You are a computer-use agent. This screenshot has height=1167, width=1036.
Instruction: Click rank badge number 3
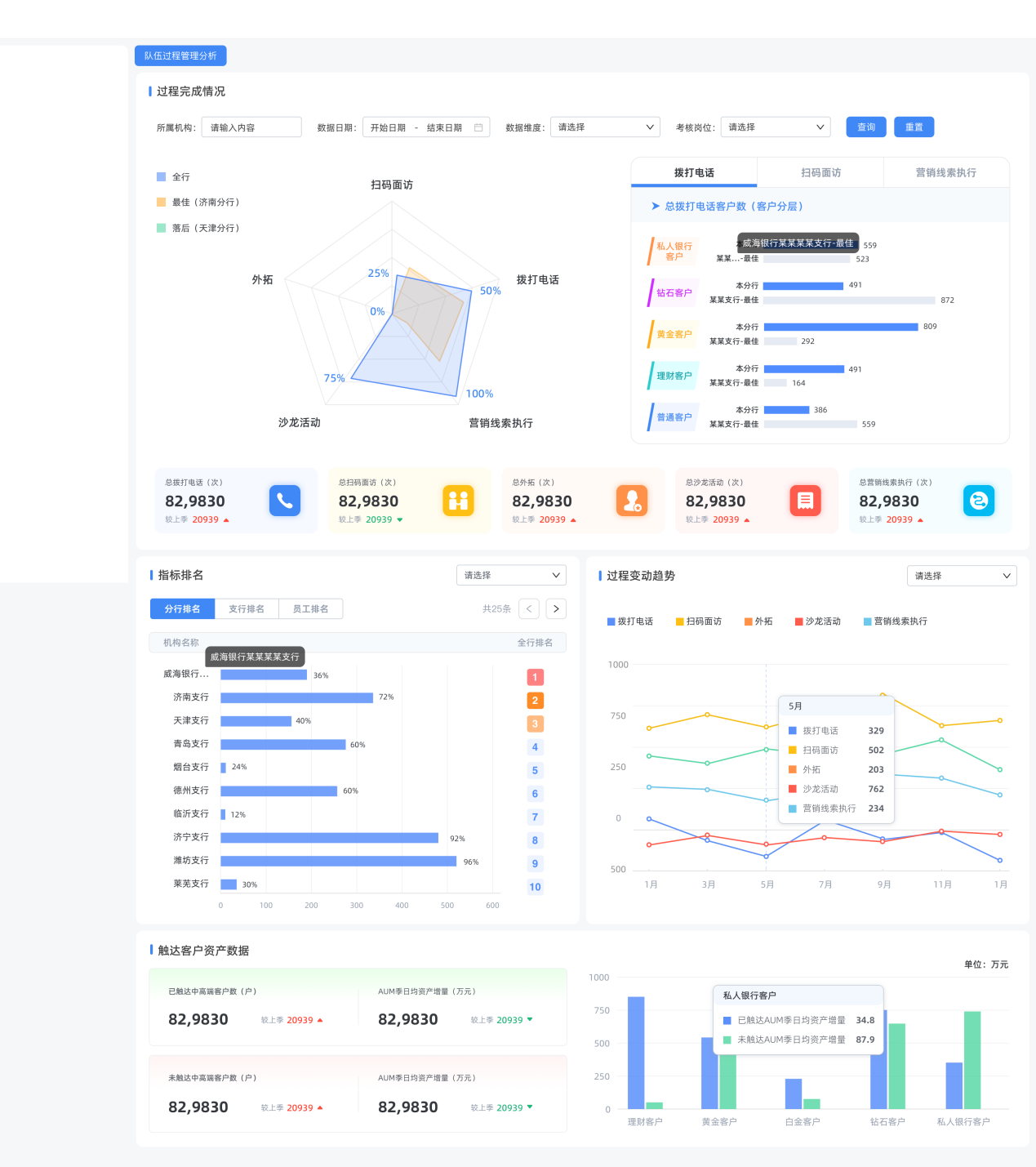tap(535, 724)
